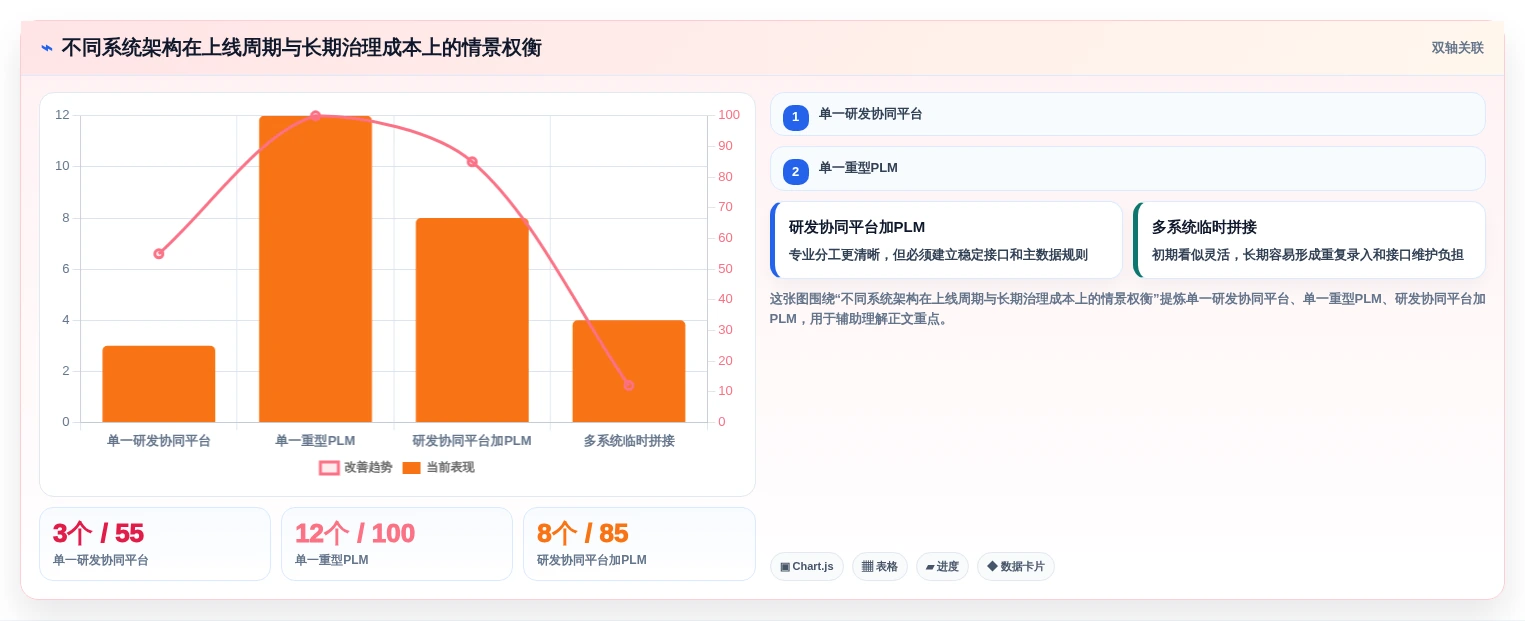
Task: Click the 双轴关联 label in header
Action: (1457, 48)
